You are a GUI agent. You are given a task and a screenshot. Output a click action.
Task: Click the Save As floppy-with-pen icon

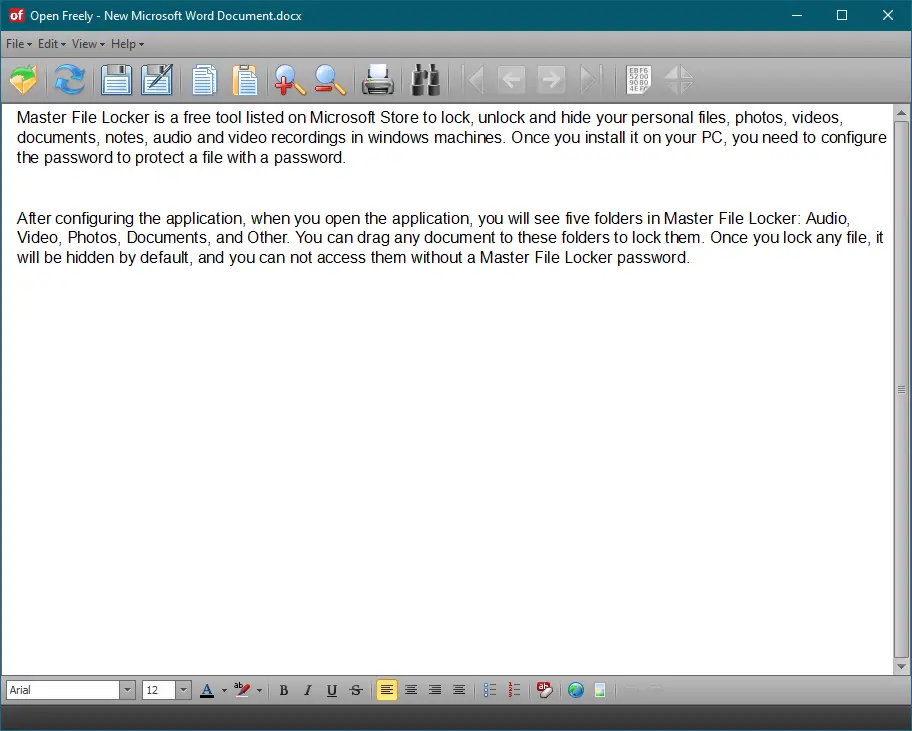[157, 80]
